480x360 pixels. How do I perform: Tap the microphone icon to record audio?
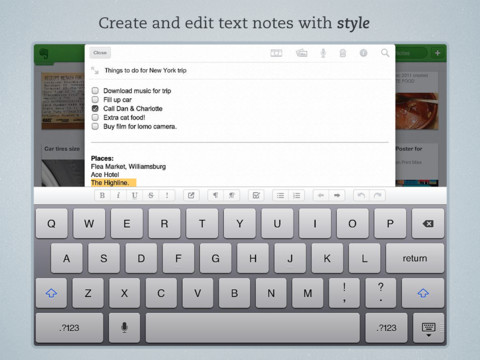323,53
